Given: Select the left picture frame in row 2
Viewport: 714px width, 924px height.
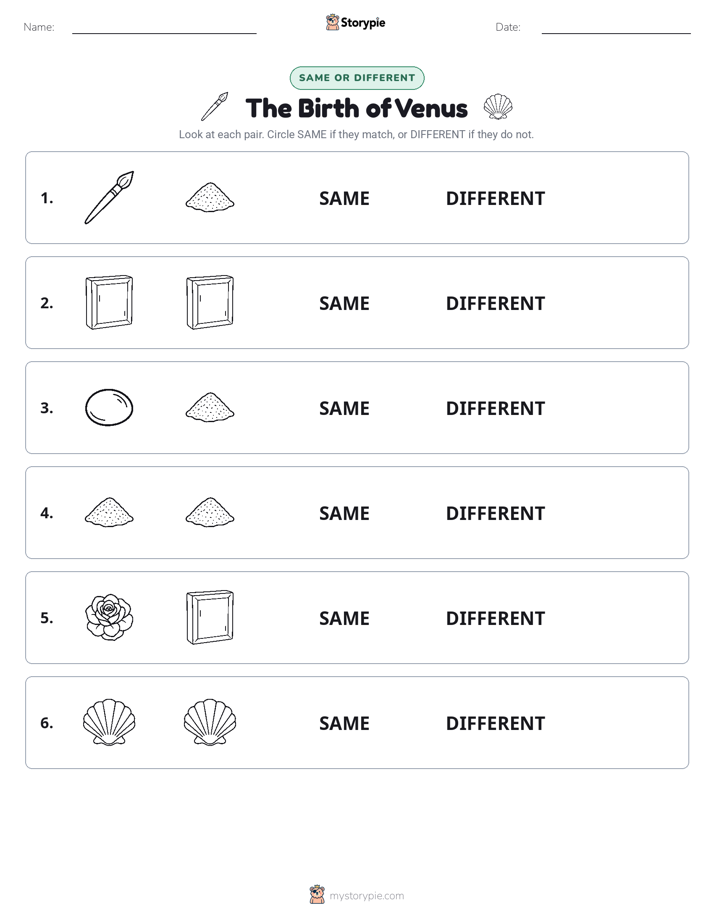Looking at the screenshot, I should [109, 302].
